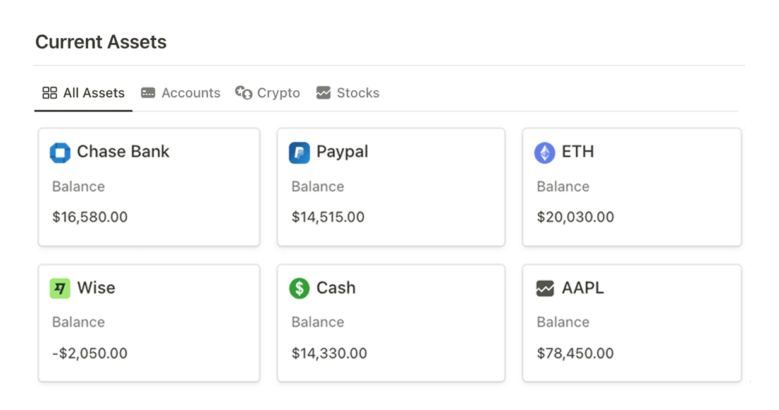Click the Ethereum diamond icon
The image size is (779, 410).
[545, 153]
